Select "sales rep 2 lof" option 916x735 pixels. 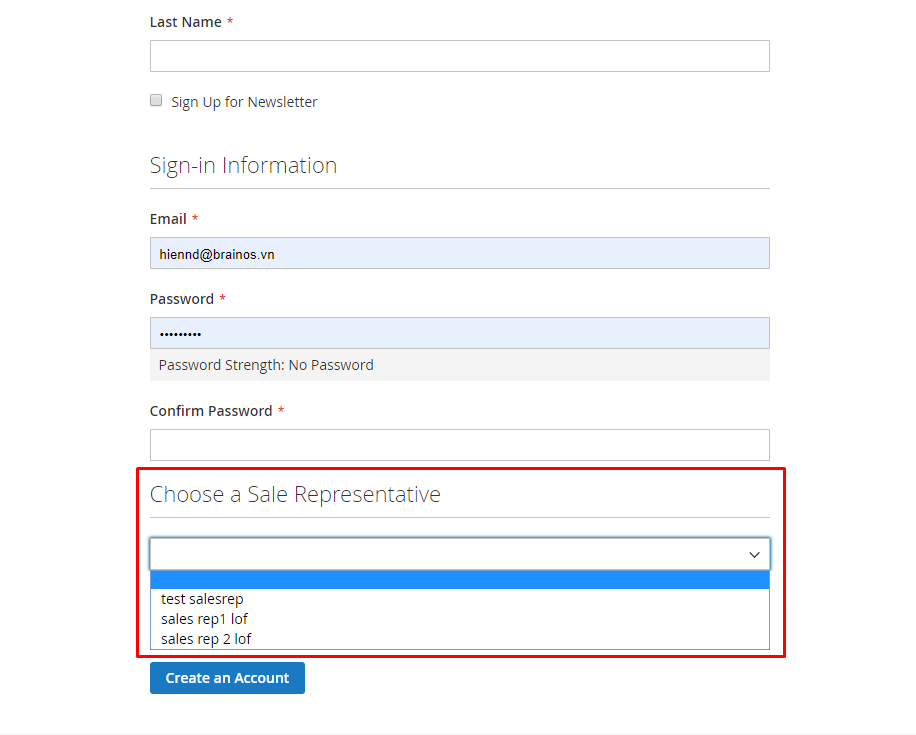click(x=206, y=639)
